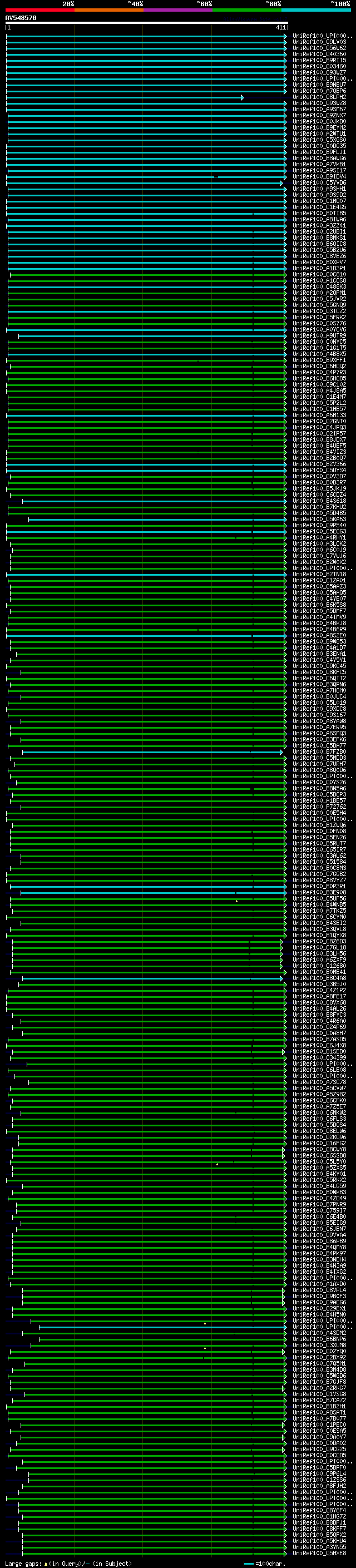
Task: Select the UniRef100_B1ZWQ6 label
Action: [319, 825]
